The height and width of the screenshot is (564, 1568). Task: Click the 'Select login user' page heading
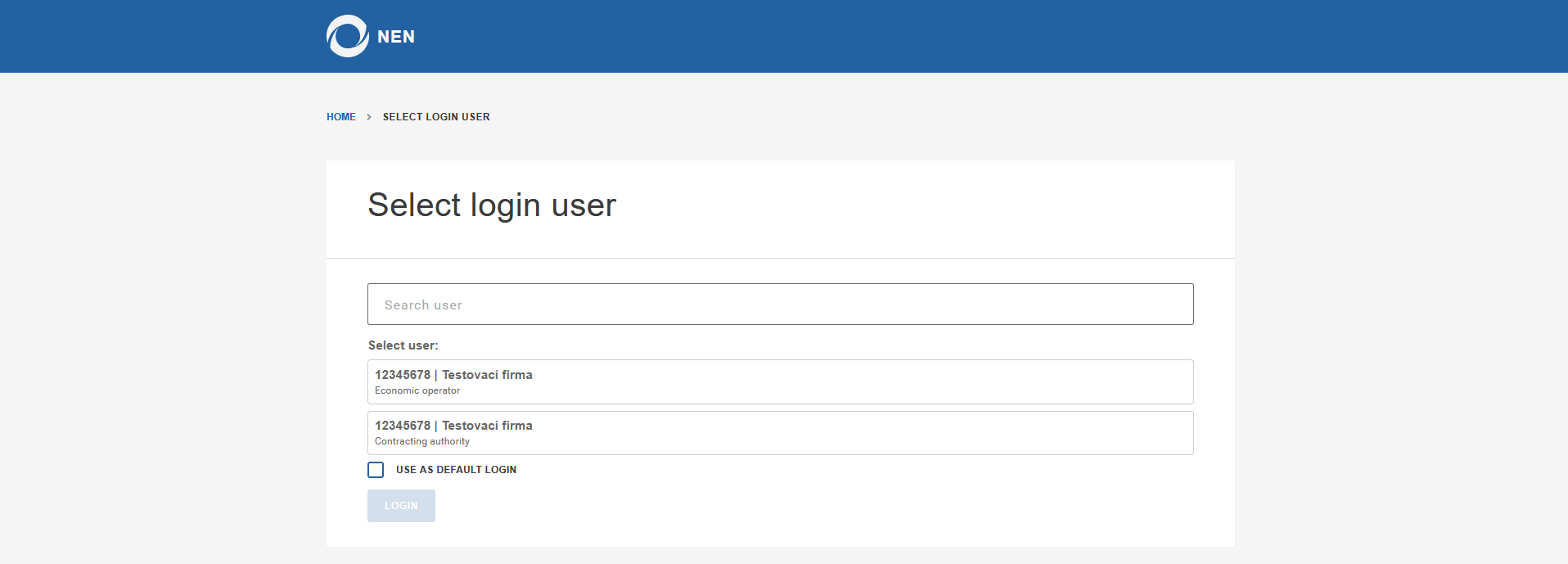point(492,205)
